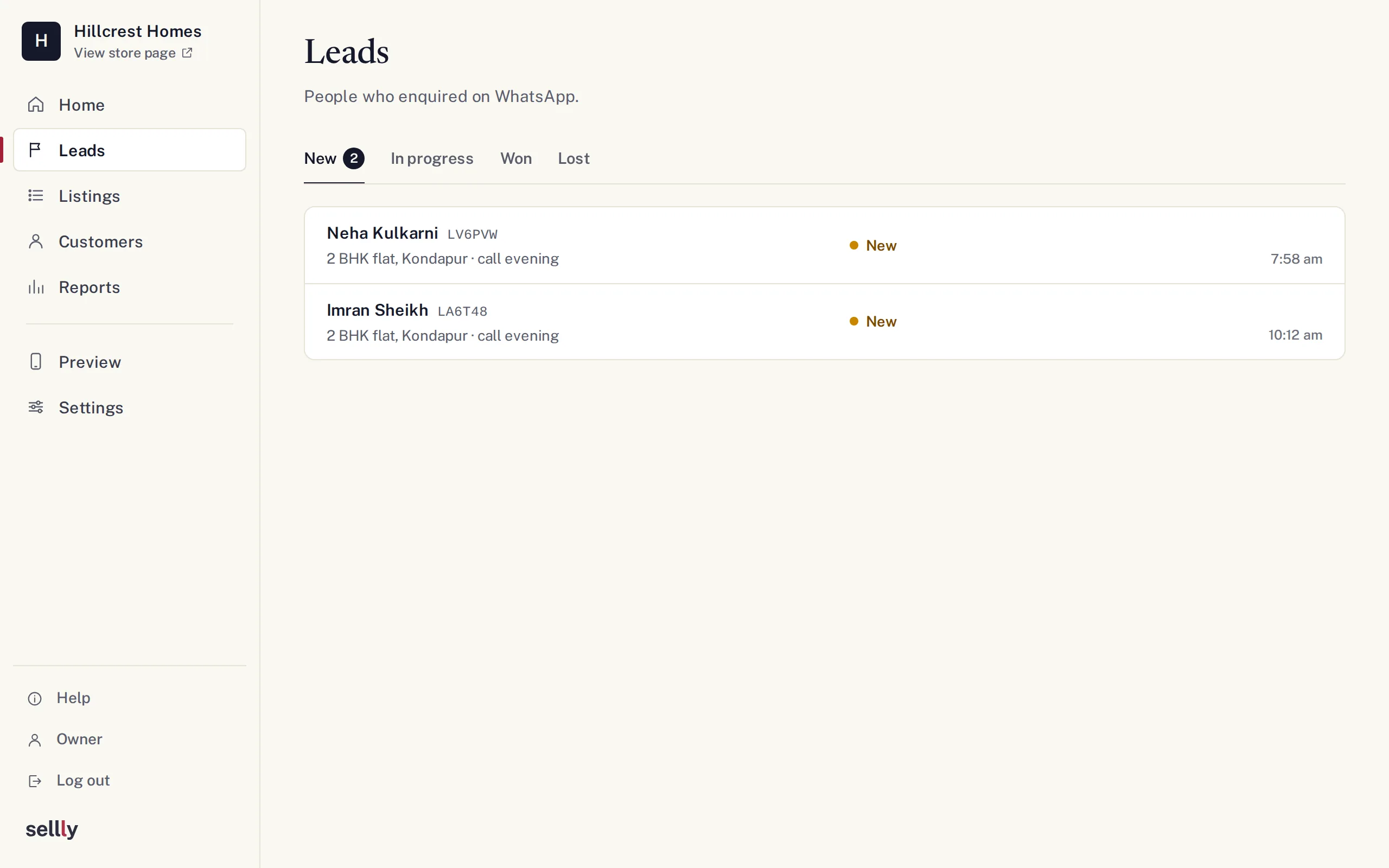Click the Hillcrest Homes H avatar
The height and width of the screenshot is (868, 1389).
point(41,41)
